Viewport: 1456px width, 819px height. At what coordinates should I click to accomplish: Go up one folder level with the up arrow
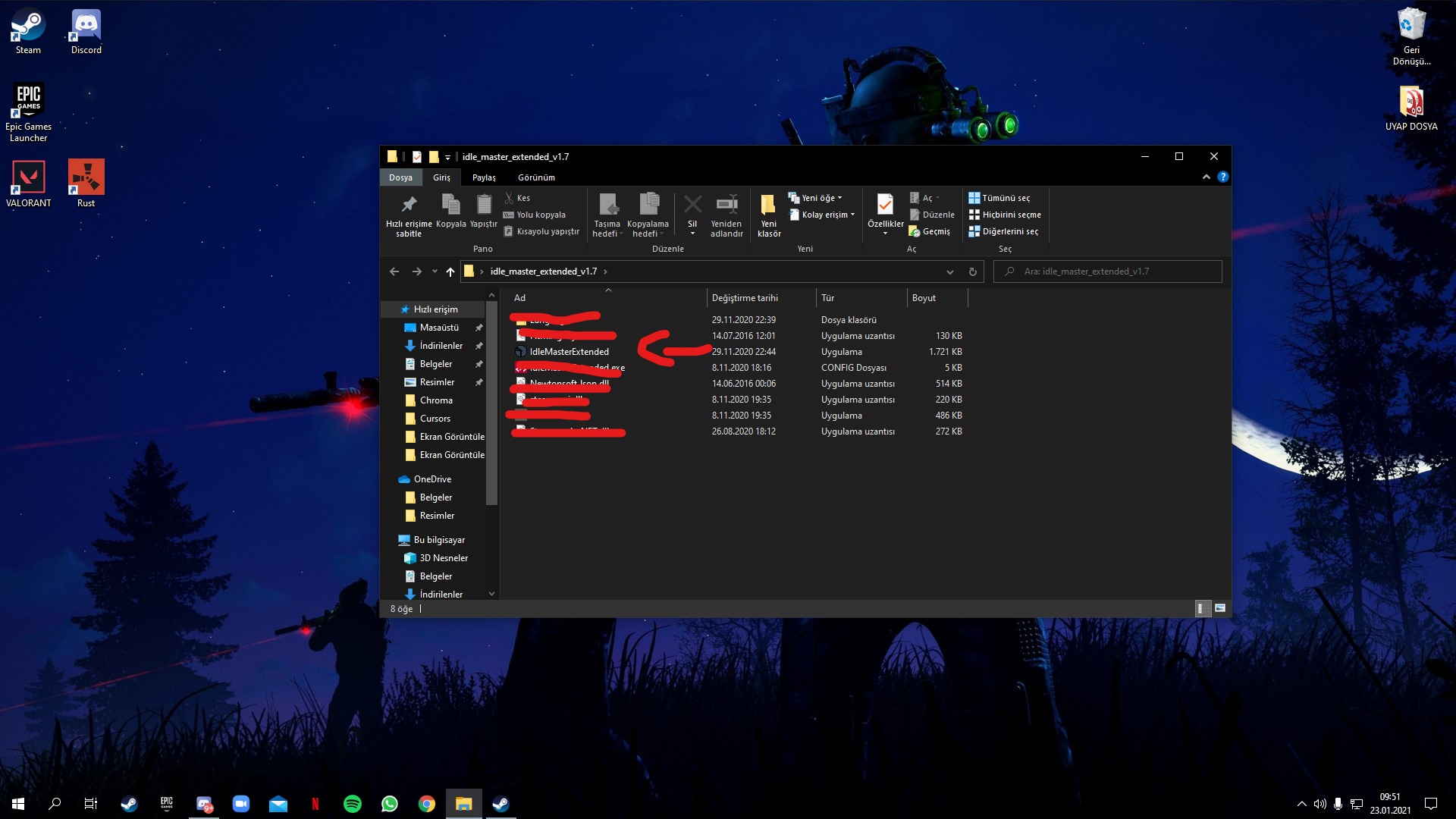point(450,271)
